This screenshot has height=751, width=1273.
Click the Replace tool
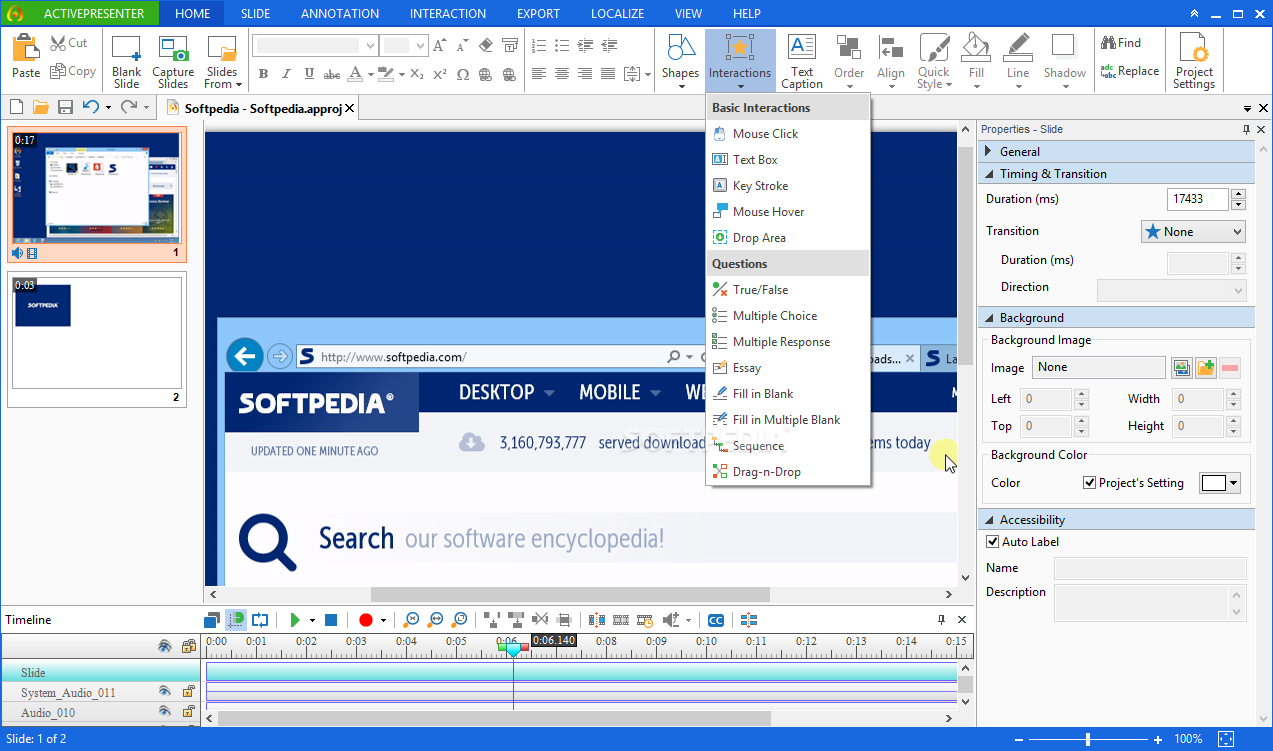(1130, 71)
